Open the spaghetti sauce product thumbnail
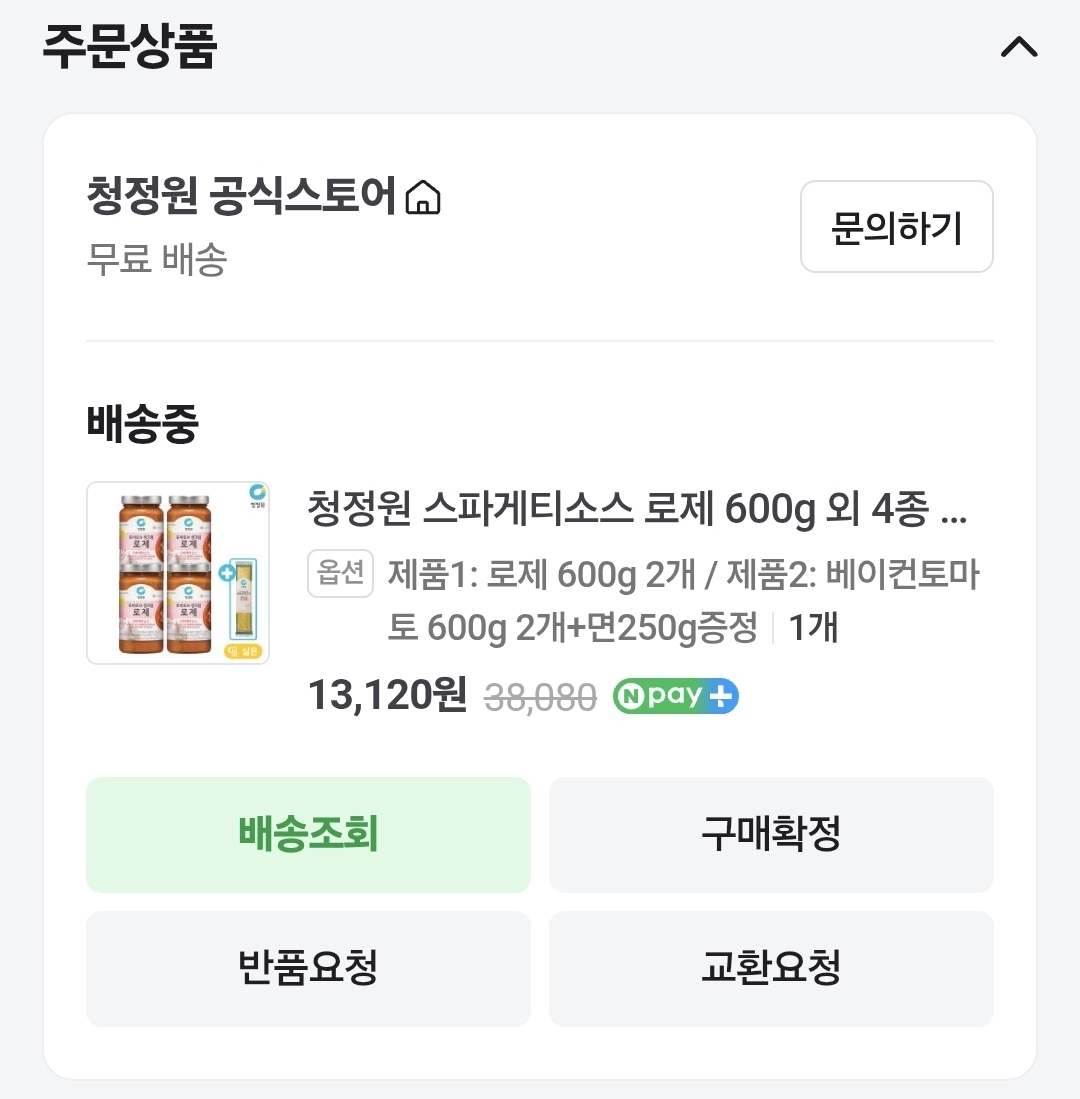Viewport: 1080px width, 1099px height. click(x=178, y=573)
